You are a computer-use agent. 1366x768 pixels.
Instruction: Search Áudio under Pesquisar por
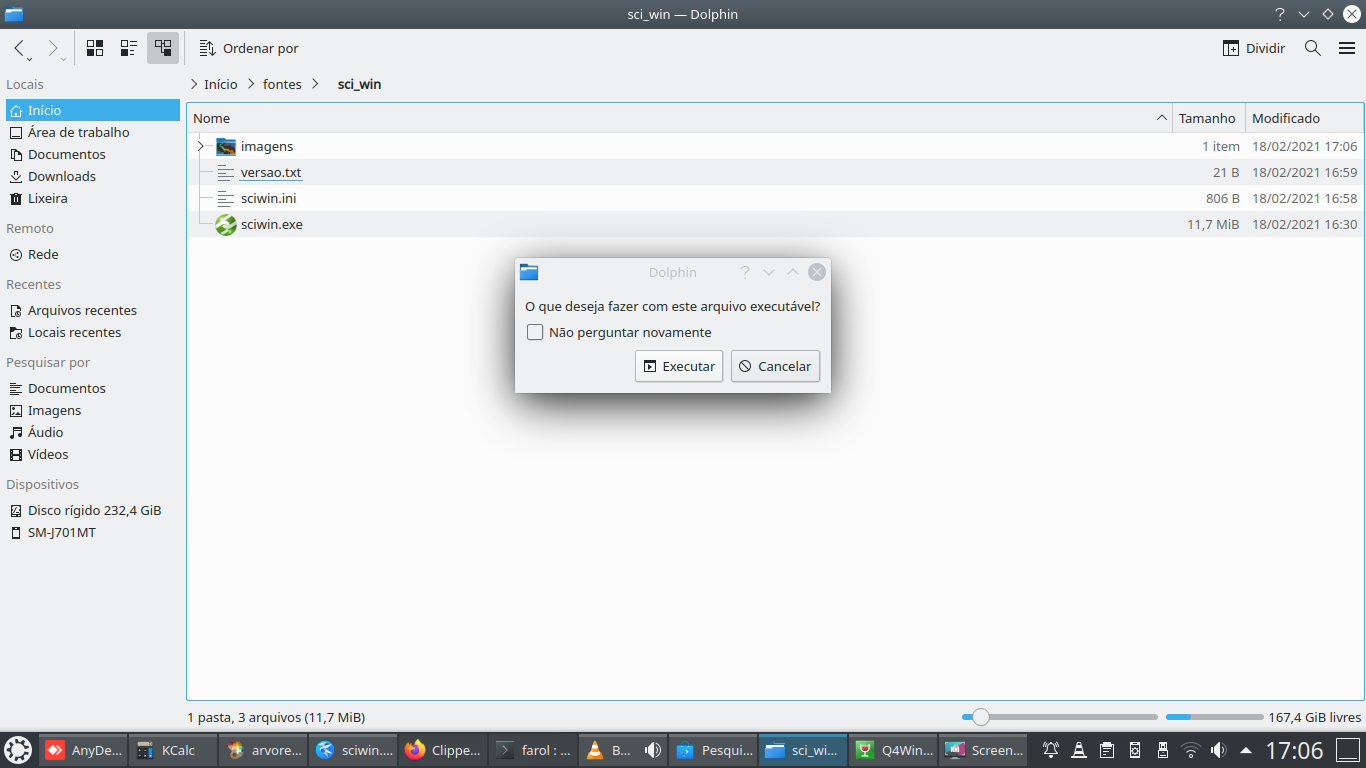pyautogui.click(x=93, y=432)
